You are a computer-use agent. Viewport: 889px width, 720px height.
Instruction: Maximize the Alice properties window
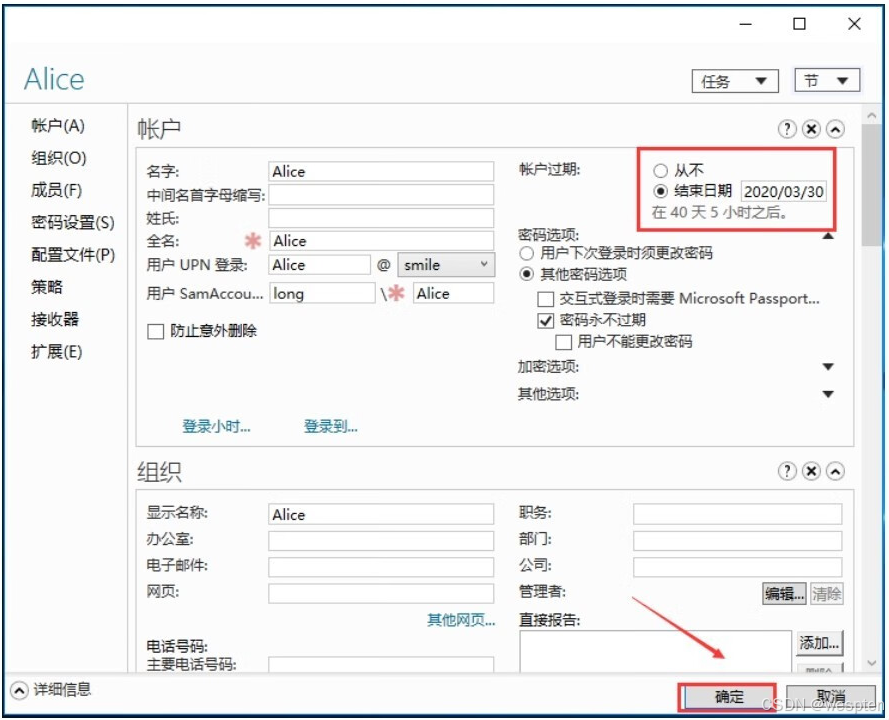click(799, 24)
